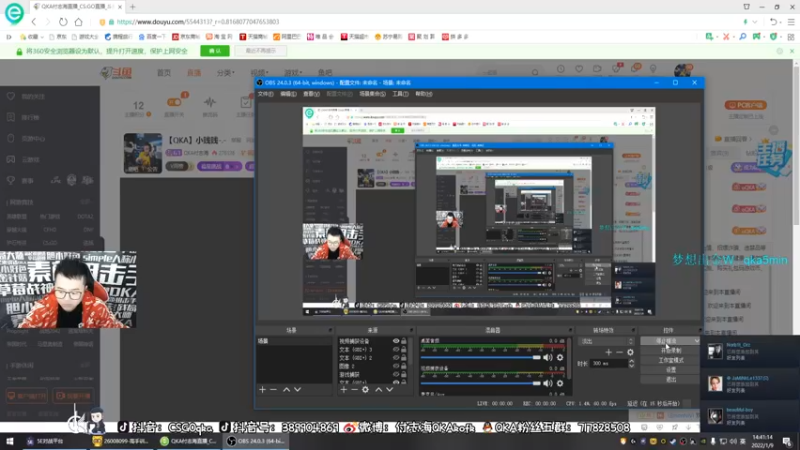The image size is (800, 450).
Task: Toggle visibility eye of 视频捕获设备 source
Action: click(x=396, y=341)
